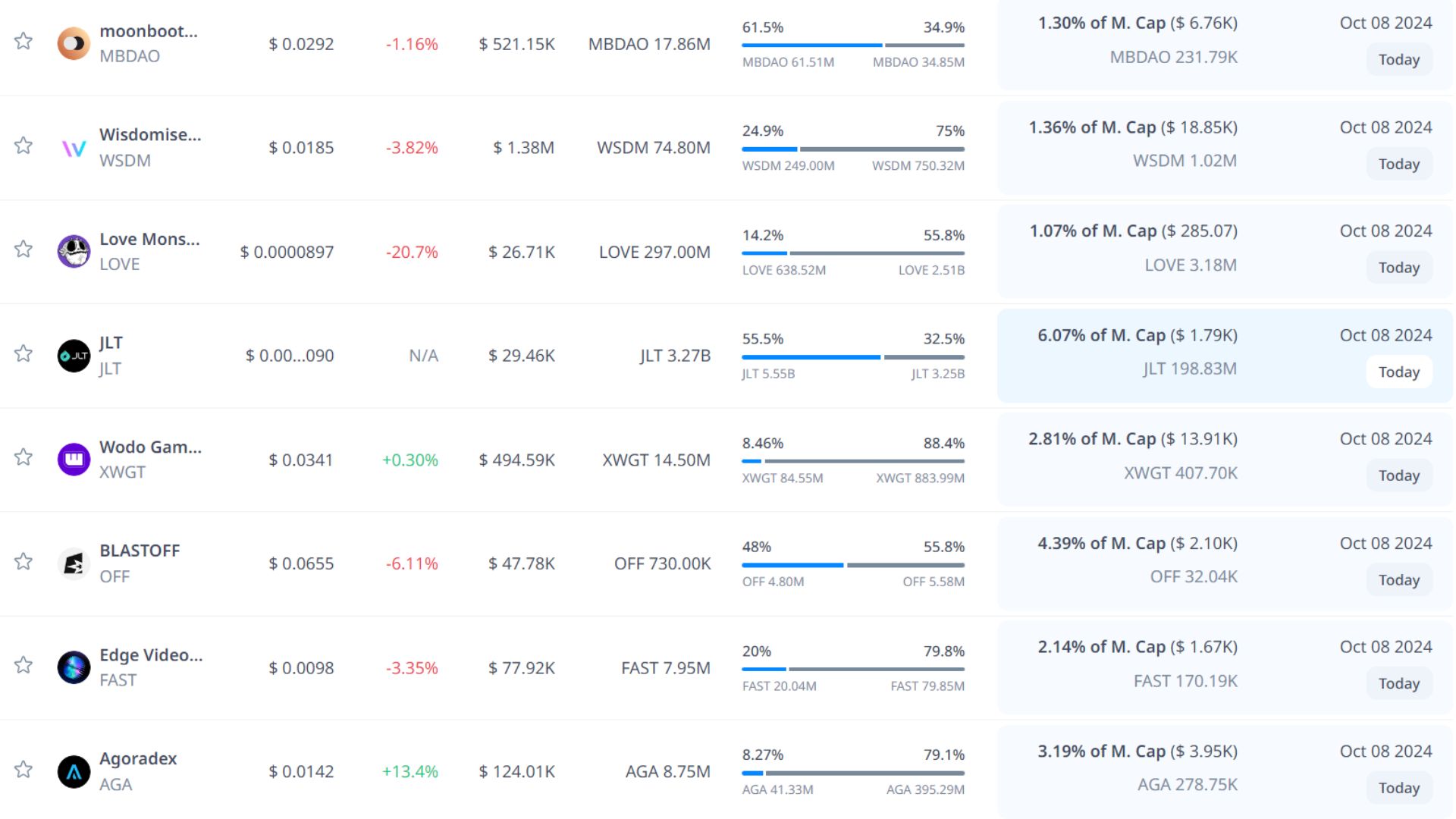Click Today button in moonboots unlock card
1456x819 pixels.
(1398, 60)
